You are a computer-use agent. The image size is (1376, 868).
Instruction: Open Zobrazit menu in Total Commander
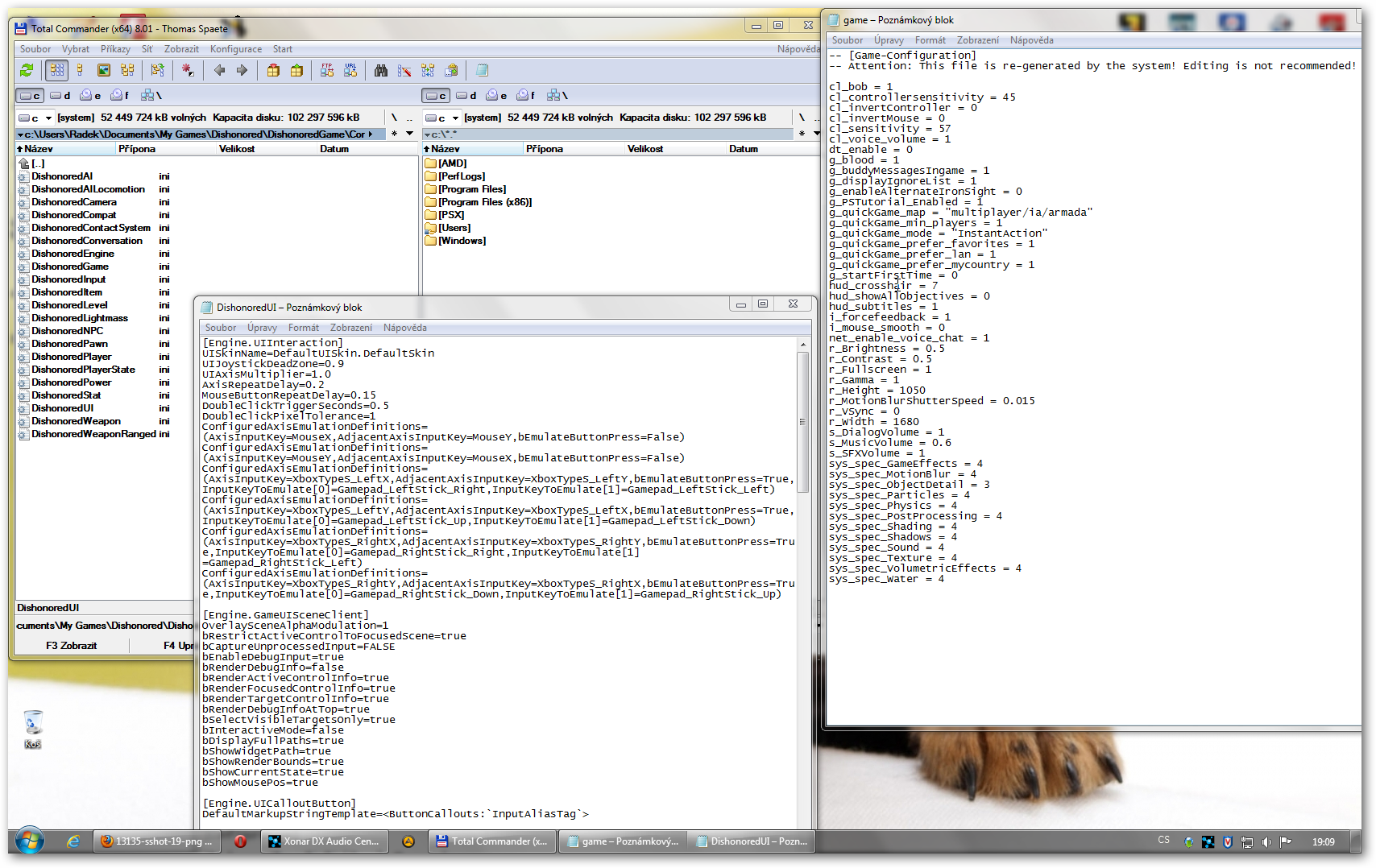coord(181,49)
